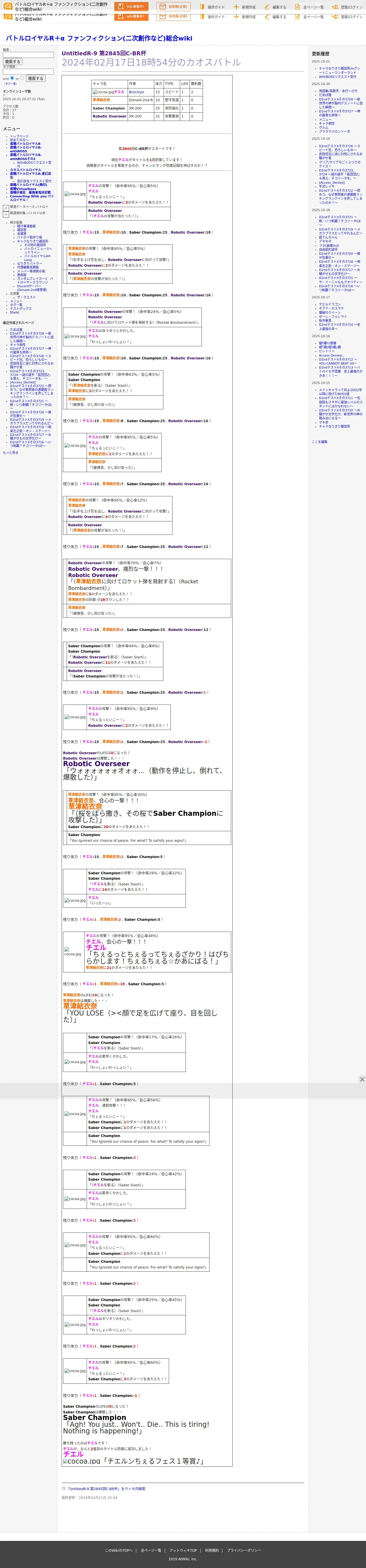Open 利用規約 footer link
The width and height of the screenshot is (366, 1568).
pos(212,1550)
